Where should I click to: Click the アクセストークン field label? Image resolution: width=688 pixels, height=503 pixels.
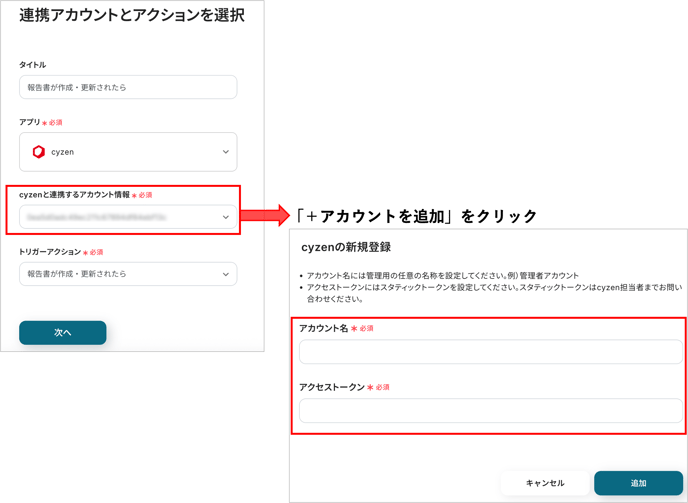332,387
